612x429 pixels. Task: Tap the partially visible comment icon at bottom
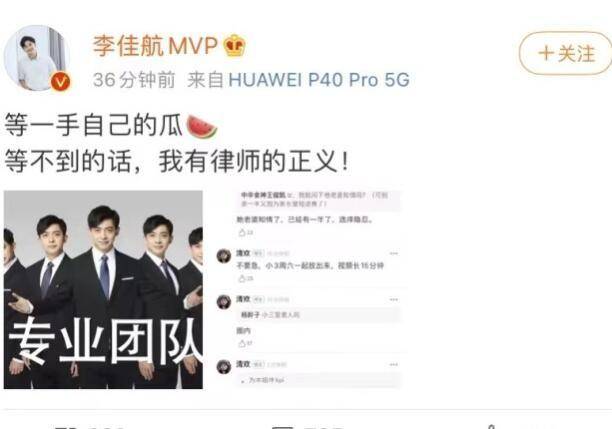click(283, 427)
